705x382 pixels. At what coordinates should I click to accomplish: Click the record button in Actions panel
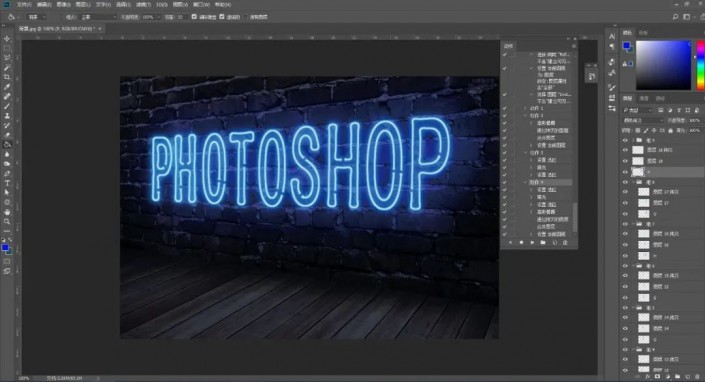coord(521,242)
